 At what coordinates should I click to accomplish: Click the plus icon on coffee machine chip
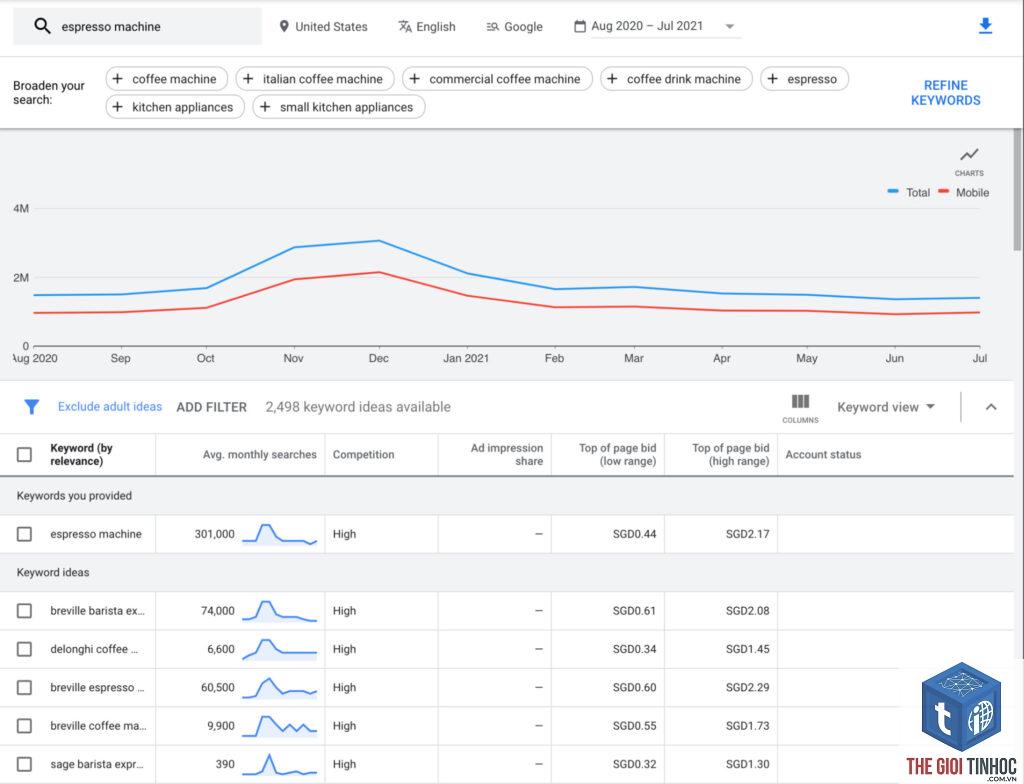click(118, 79)
